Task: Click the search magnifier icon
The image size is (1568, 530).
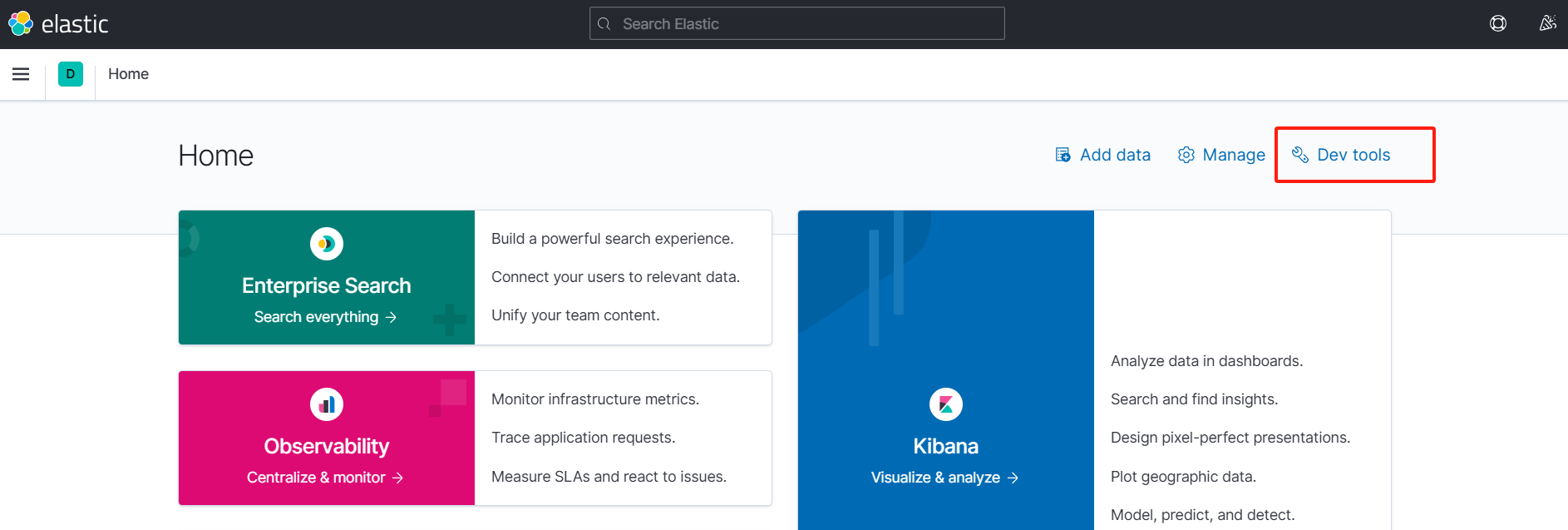Action: click(x=604, y=24)
